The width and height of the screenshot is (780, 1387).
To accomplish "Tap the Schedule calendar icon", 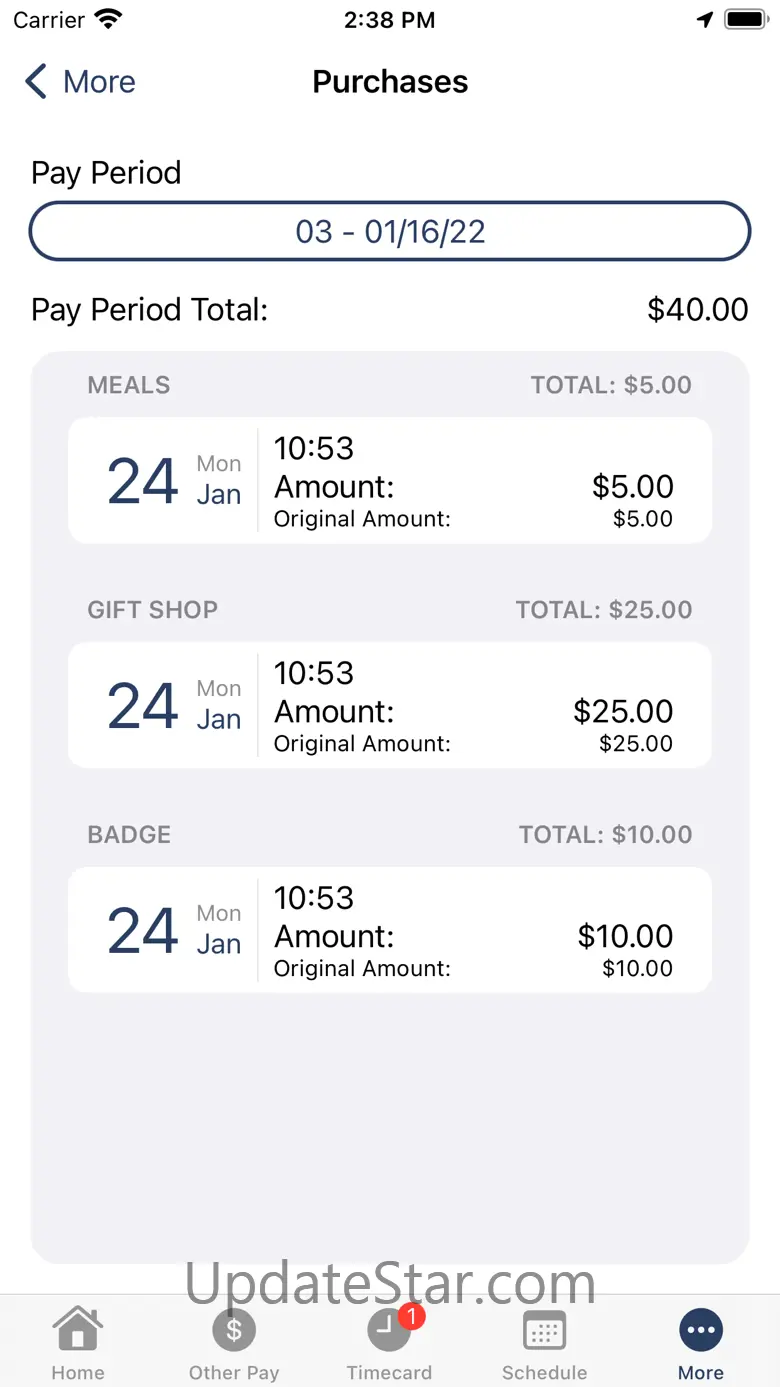I will coord(544,1331).
